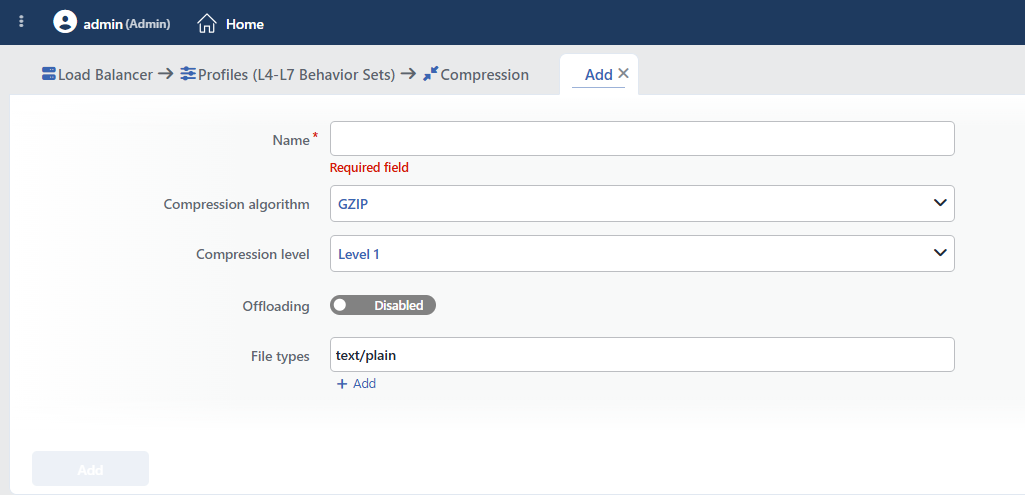Open the three-dot vertical menu icon
This screenshot has width=1025, height=495.
[22, 22]
